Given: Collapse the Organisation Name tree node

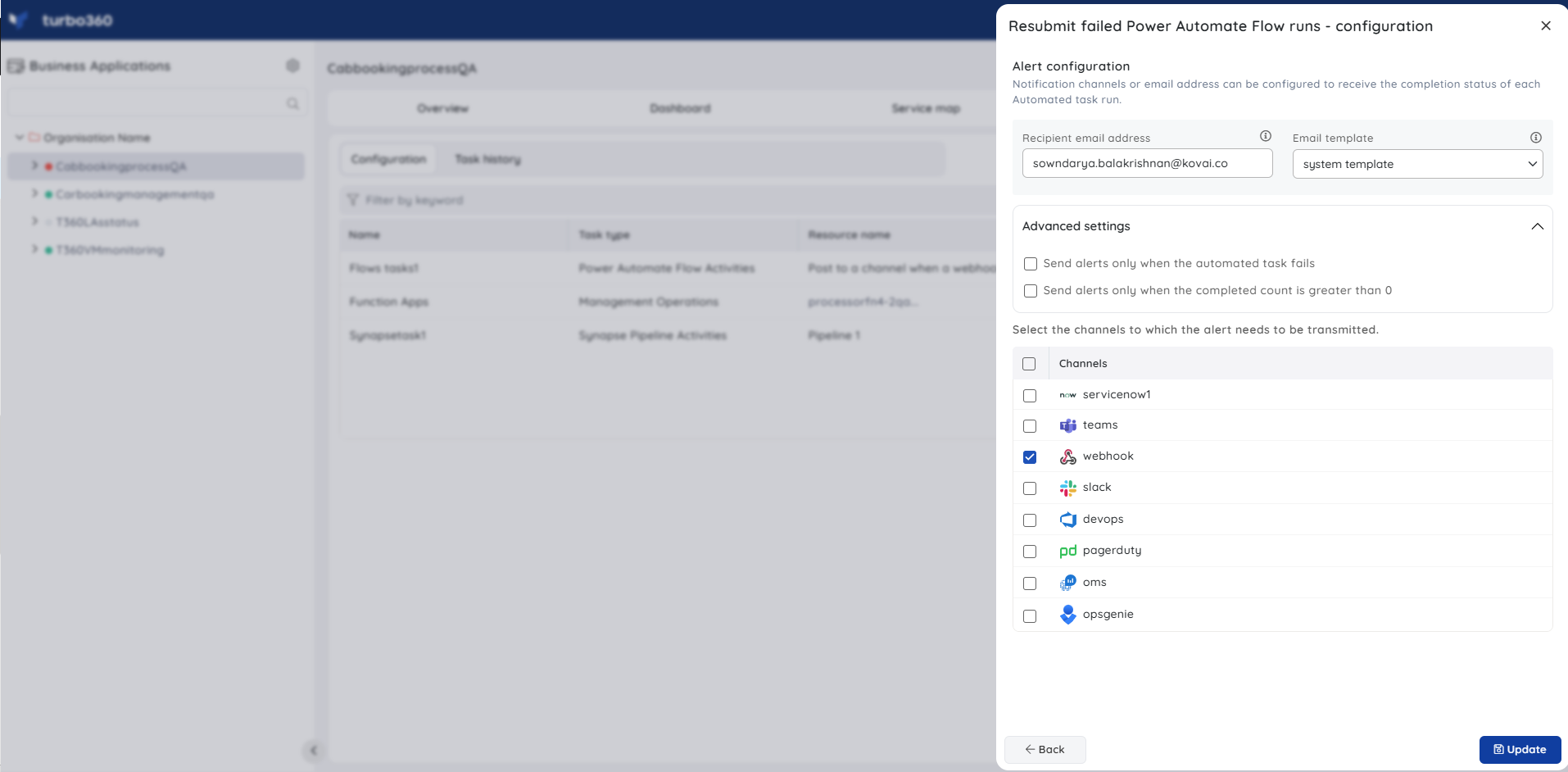Looking at the screenshot, I should pos(19,138).
